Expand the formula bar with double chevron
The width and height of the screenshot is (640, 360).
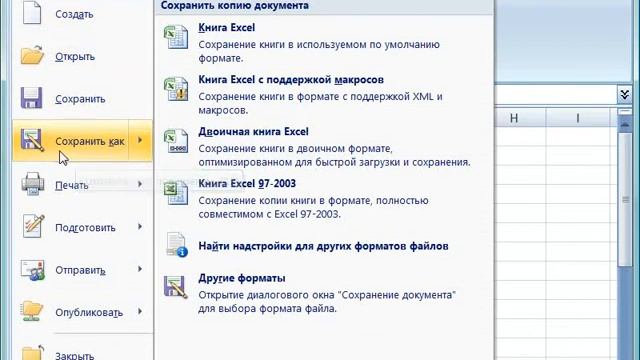coord(624,95)
